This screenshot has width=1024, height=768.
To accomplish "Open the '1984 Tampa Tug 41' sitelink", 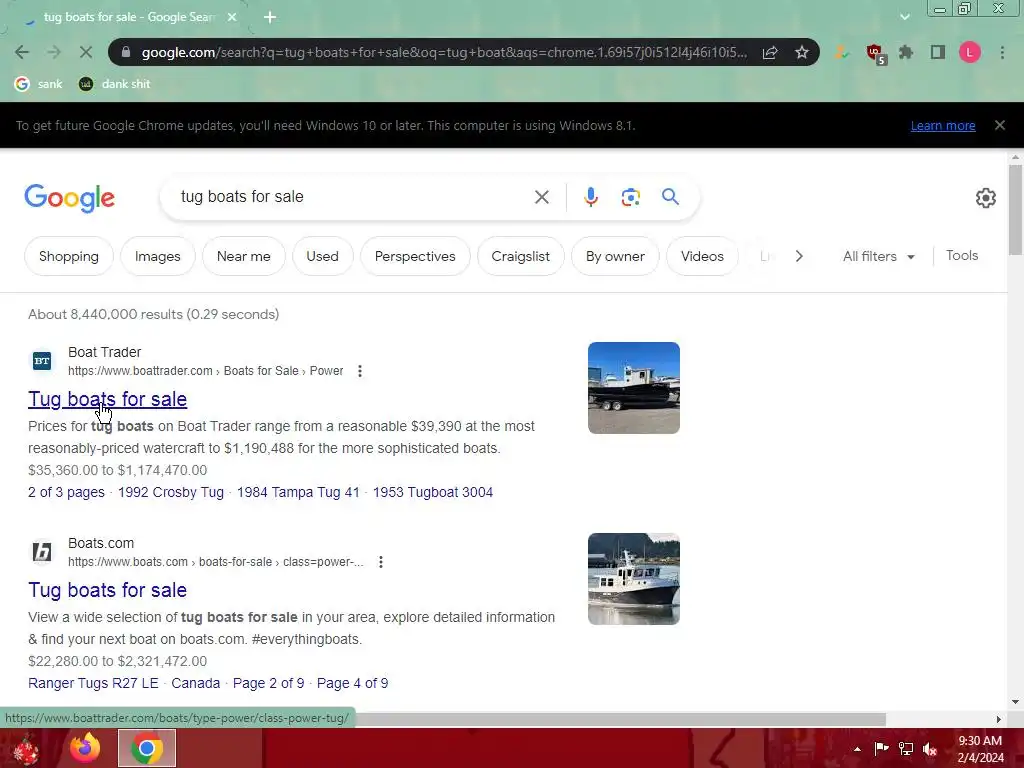I will point(298,492).
